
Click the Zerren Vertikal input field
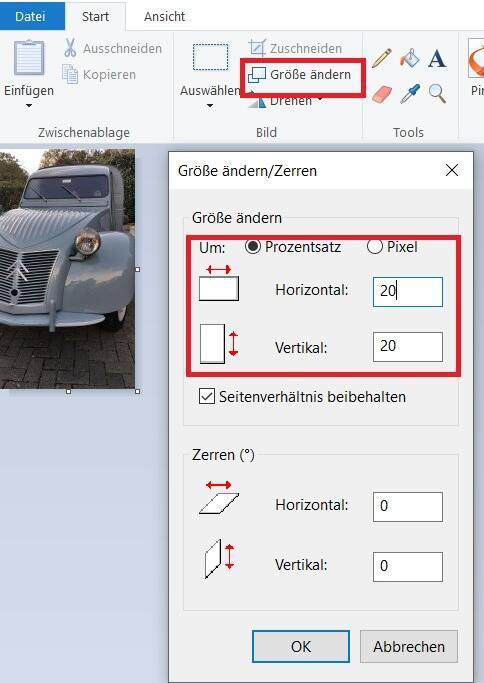point(408,567)
